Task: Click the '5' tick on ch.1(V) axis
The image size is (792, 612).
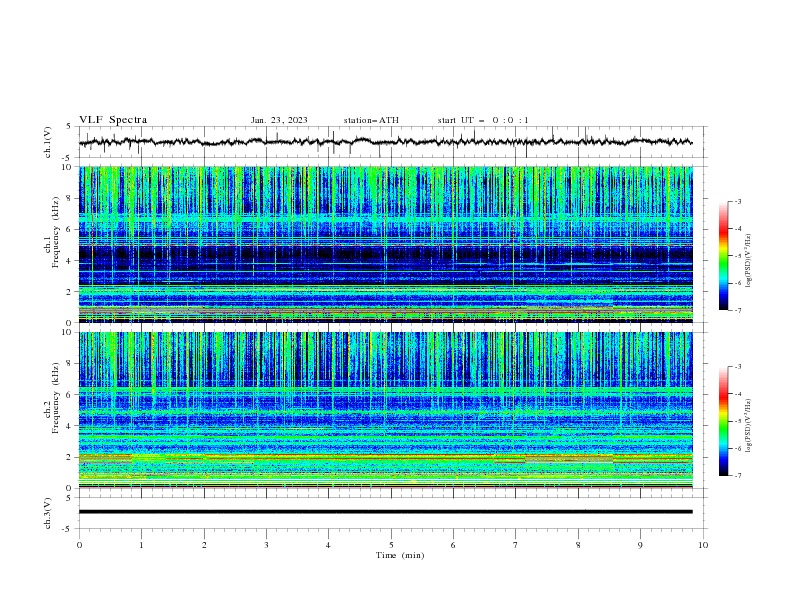Action: [70, 127]
